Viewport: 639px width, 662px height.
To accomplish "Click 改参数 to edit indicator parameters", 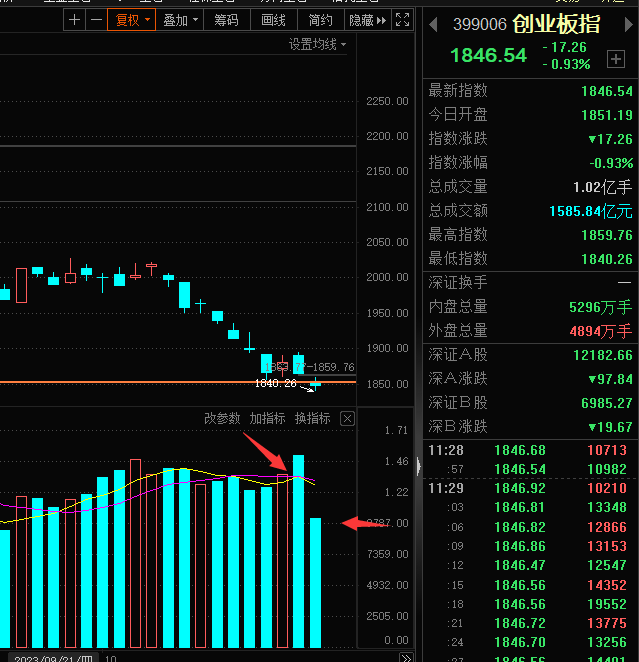I will pyautogui.click(x=222, y=418).
